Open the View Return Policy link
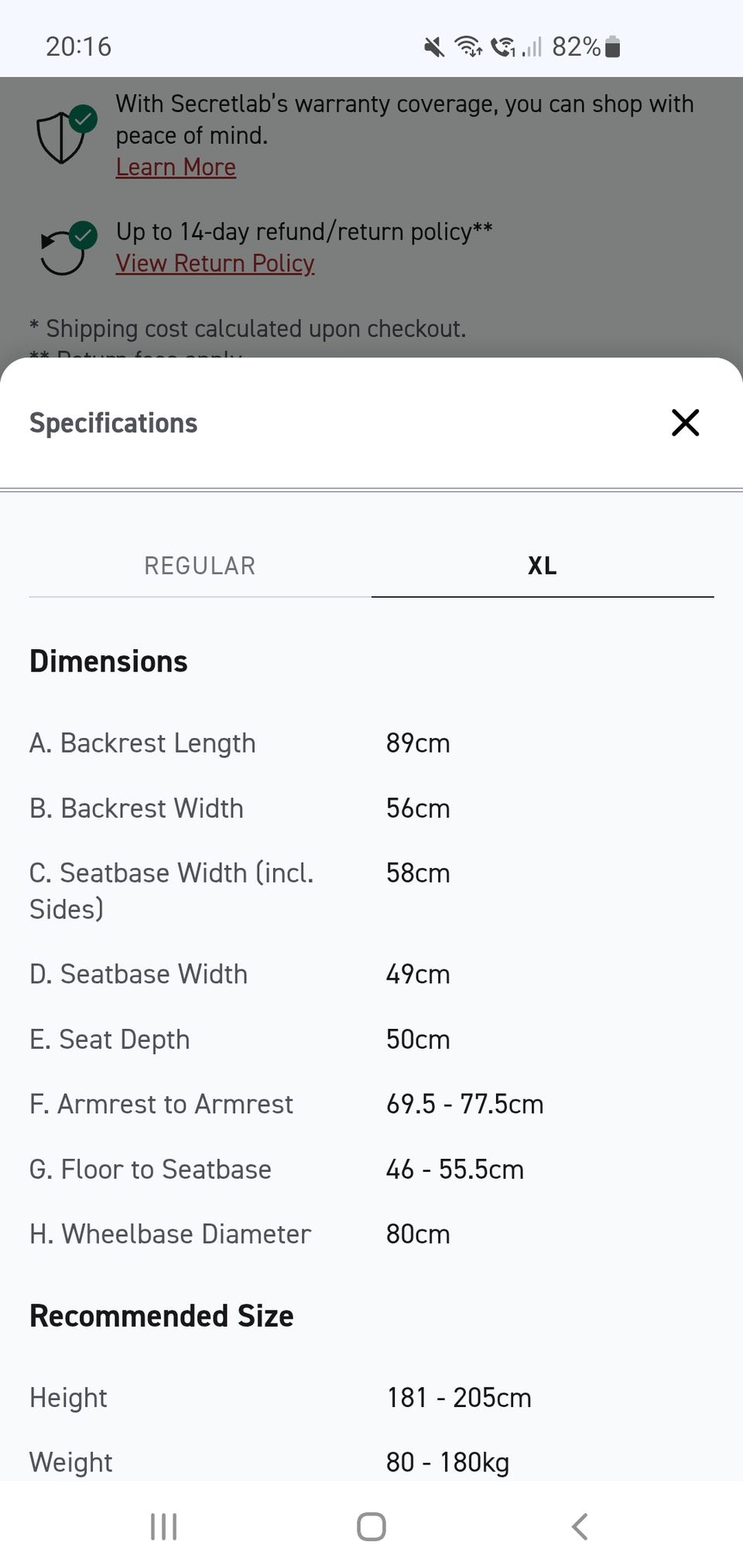Screen dimensions: 743x1568 215,263
